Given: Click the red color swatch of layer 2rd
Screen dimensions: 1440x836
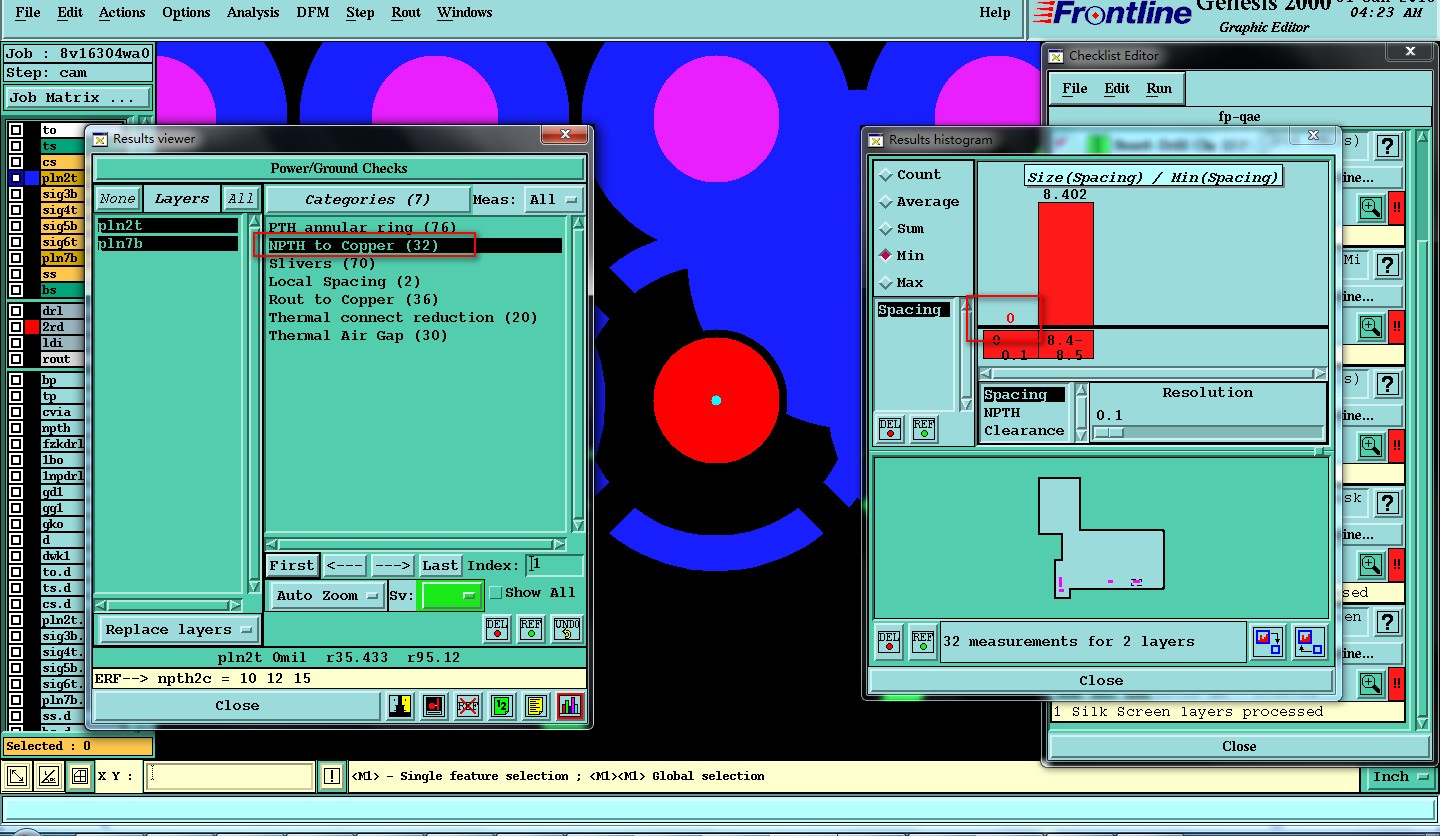Looking at the screenshot, I should point(31,327).
